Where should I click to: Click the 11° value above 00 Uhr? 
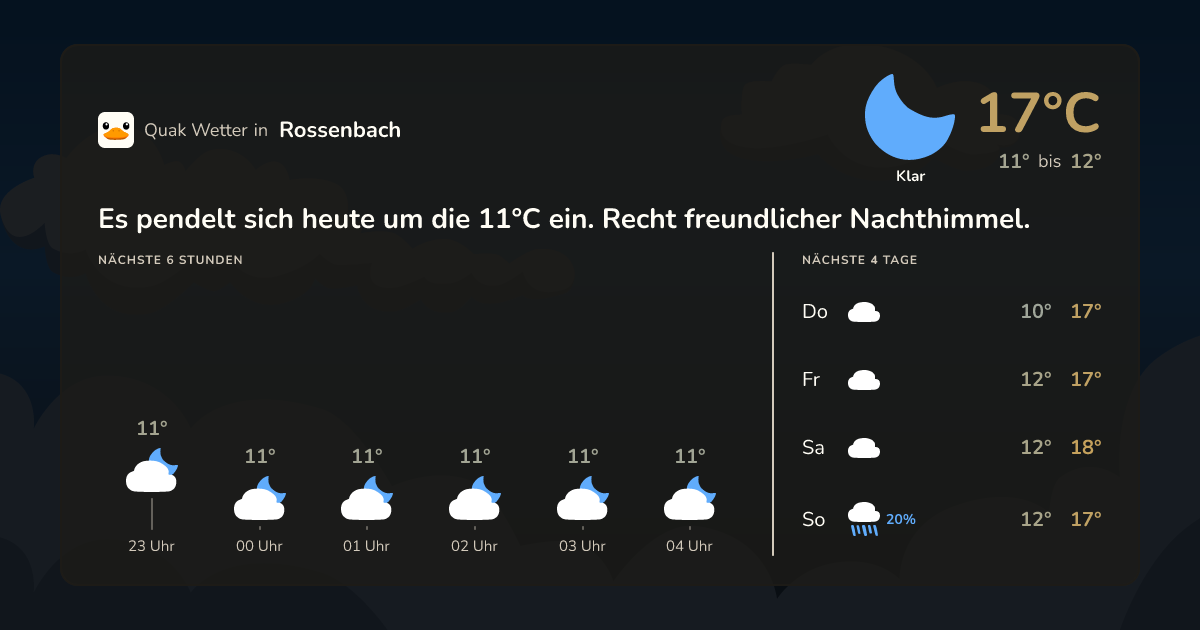pos(260,457)
